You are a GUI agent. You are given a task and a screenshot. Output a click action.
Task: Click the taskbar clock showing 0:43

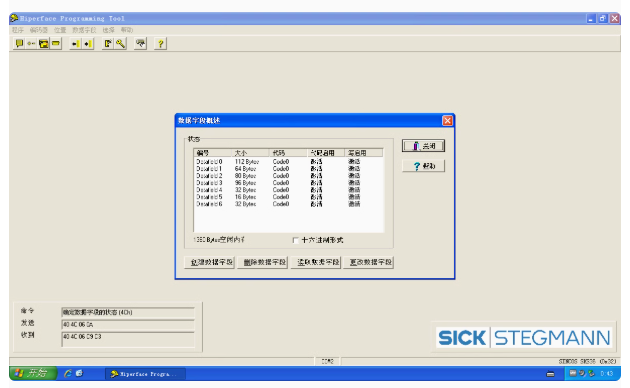(607, 374)
